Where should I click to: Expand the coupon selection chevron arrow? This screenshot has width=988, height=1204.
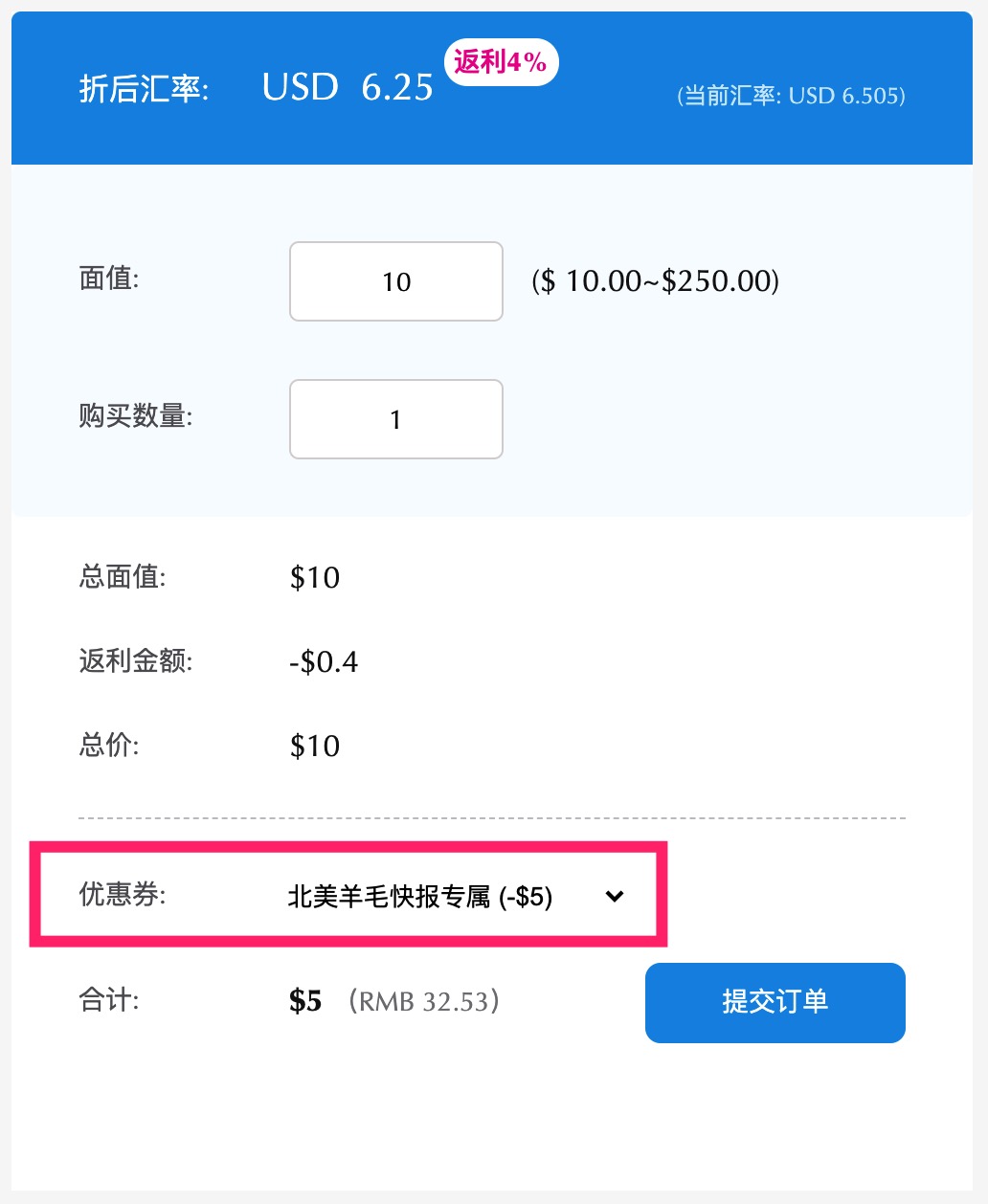614,897
